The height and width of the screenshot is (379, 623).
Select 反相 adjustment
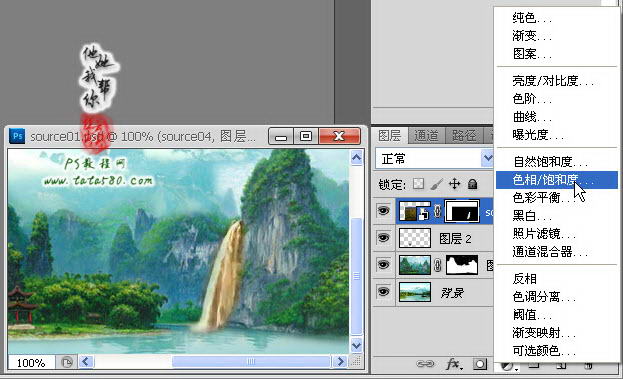tap(556, 278)
